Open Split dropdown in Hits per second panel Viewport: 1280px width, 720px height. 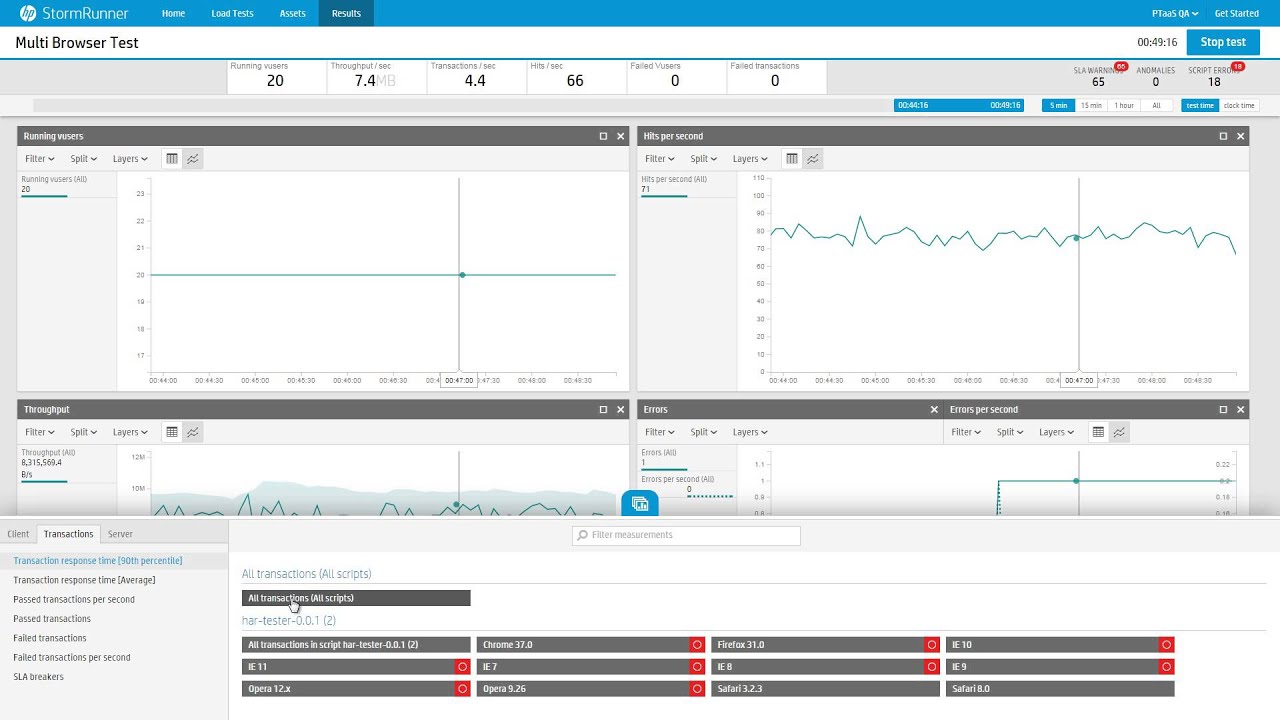point(703,158)
